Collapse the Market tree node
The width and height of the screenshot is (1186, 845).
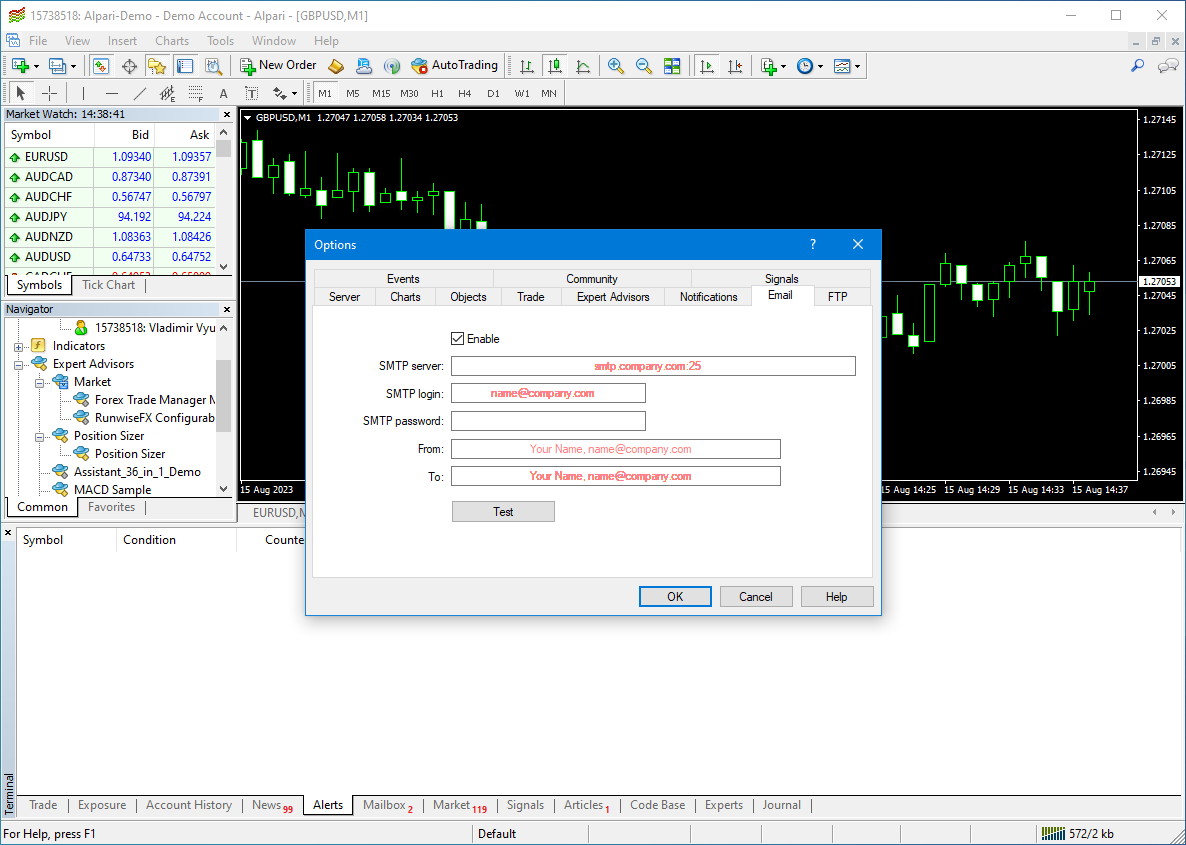[39, 383]
